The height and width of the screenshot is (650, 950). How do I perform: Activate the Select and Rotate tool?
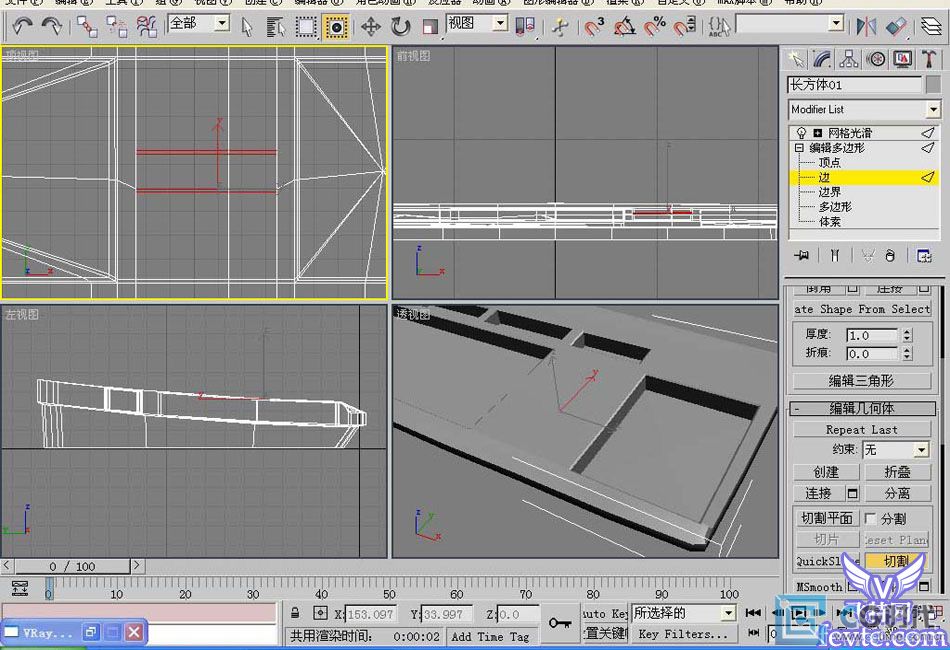[x=400, y=27]
